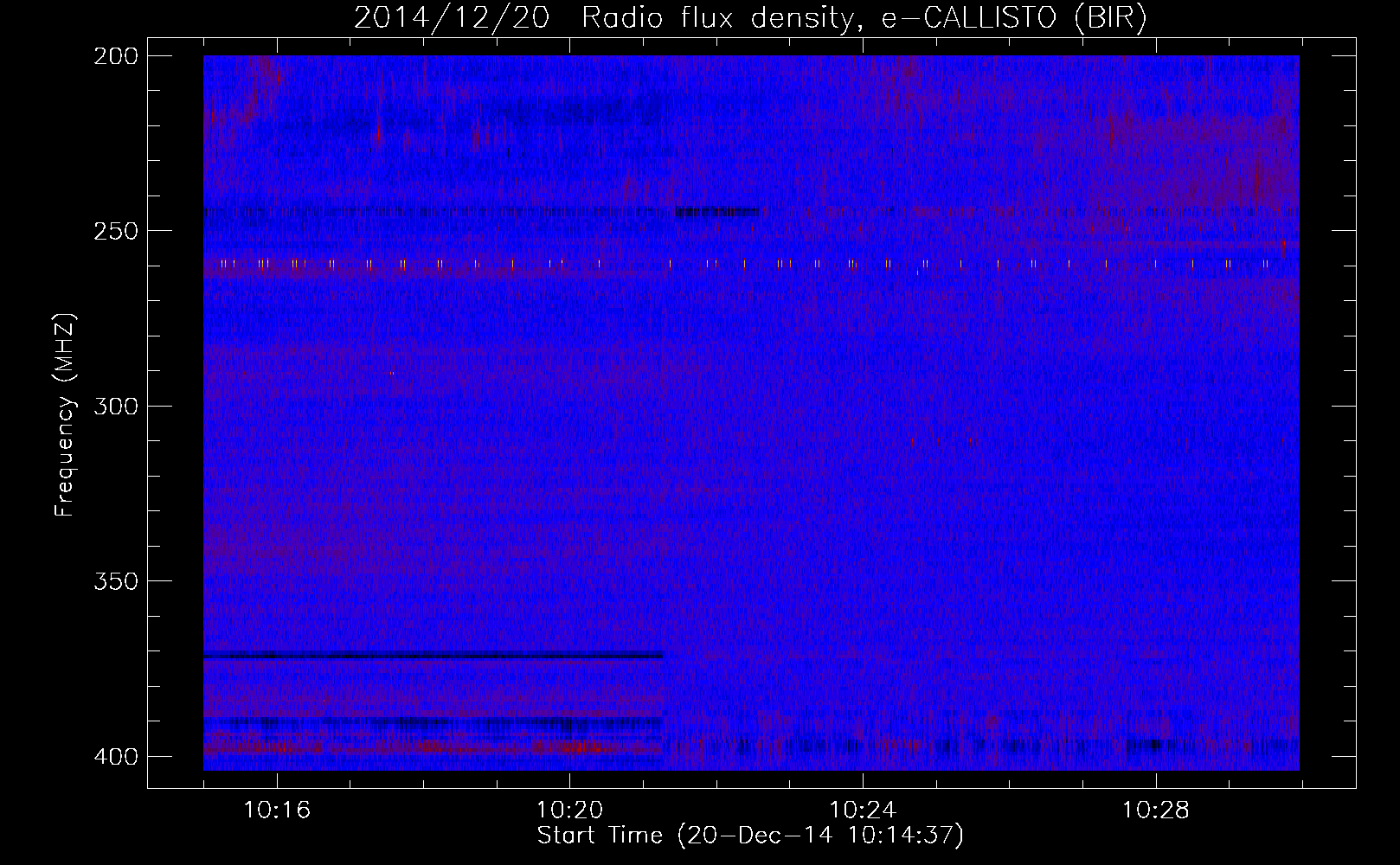Select the 300 frequency tick label

click(115, 406)
